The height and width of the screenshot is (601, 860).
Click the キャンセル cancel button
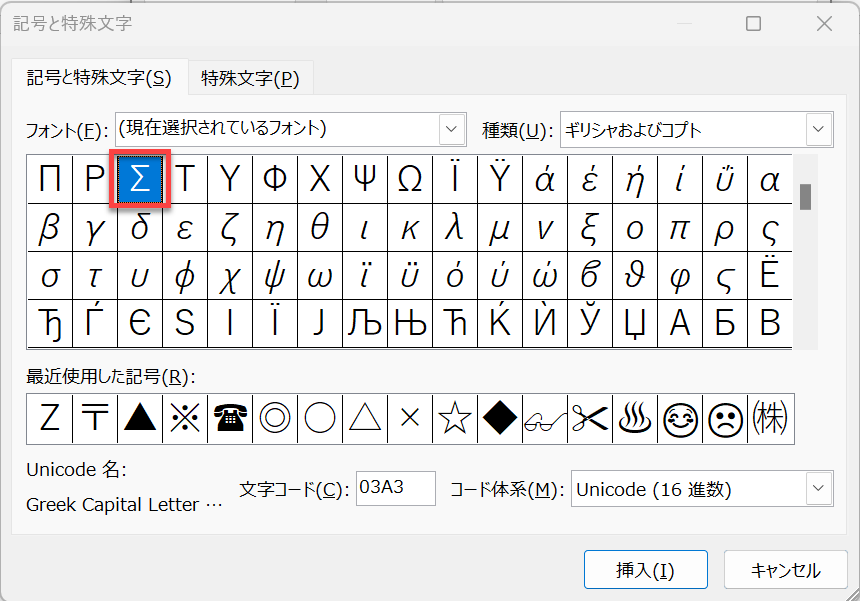[785, 570]
